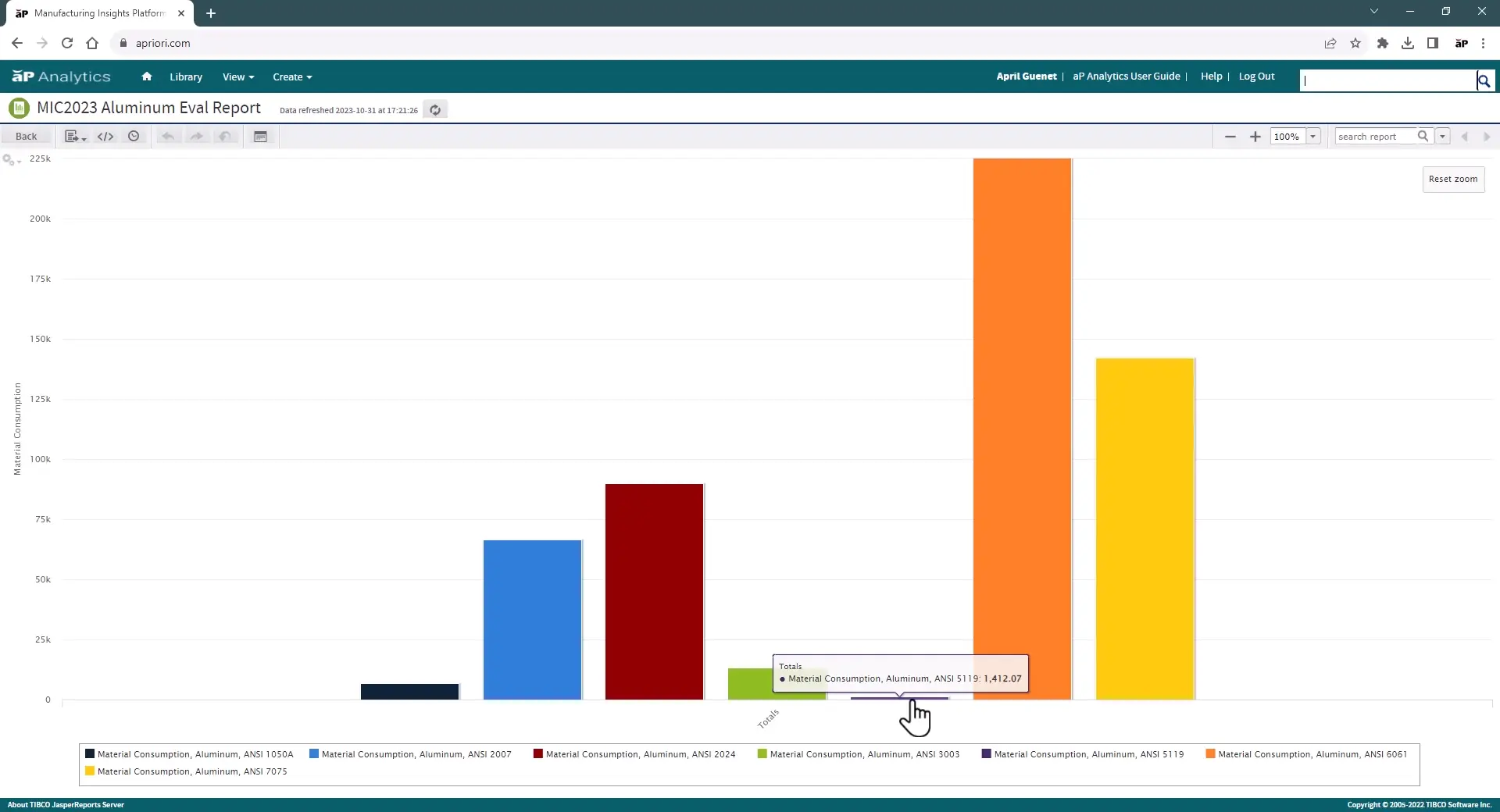1500x812 pixels.
Task: Open the export options dropdown arrow
Action: [x=84, y=141]
